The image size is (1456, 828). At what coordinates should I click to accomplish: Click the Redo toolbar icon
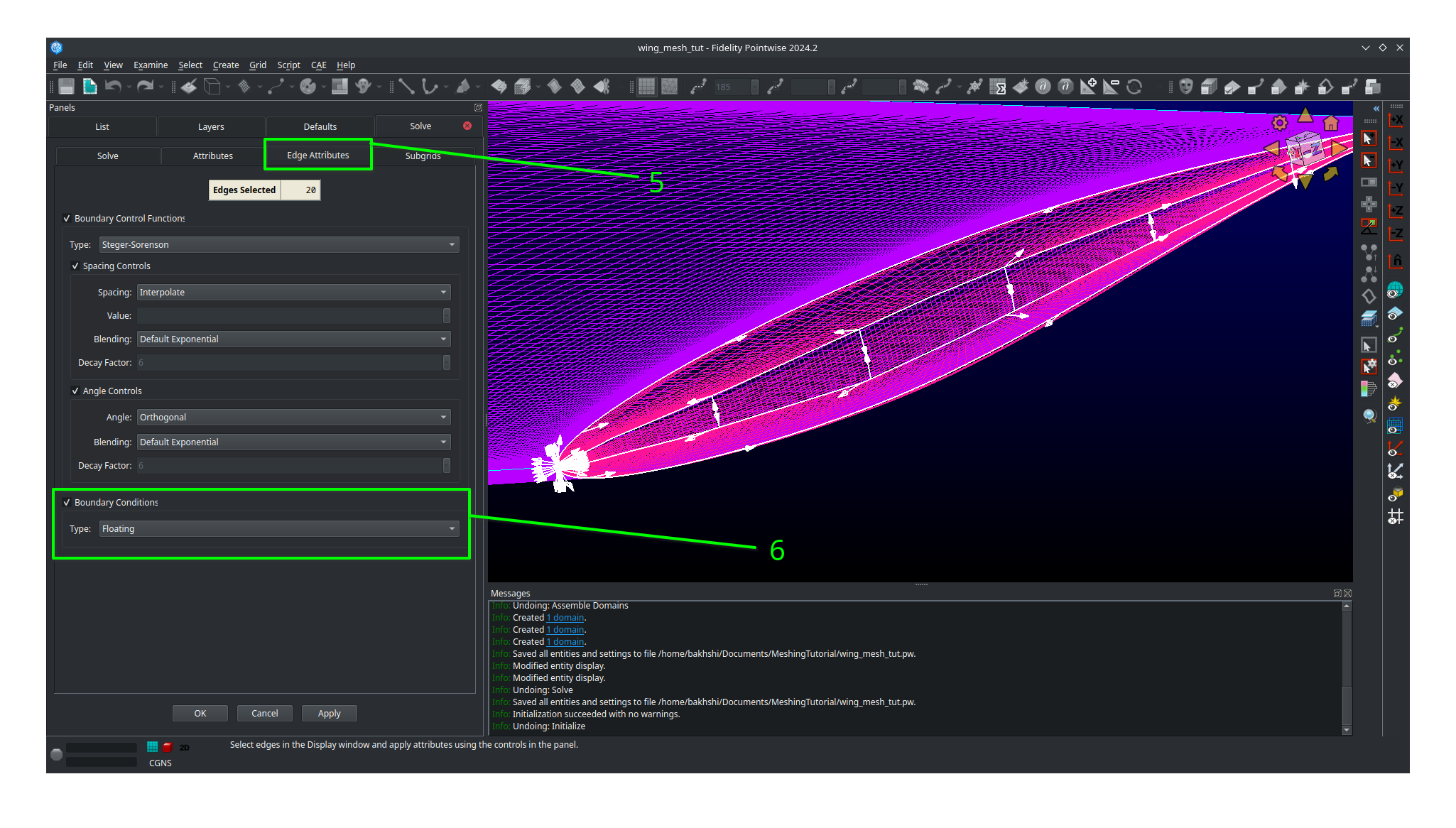(x=145, y=86)
